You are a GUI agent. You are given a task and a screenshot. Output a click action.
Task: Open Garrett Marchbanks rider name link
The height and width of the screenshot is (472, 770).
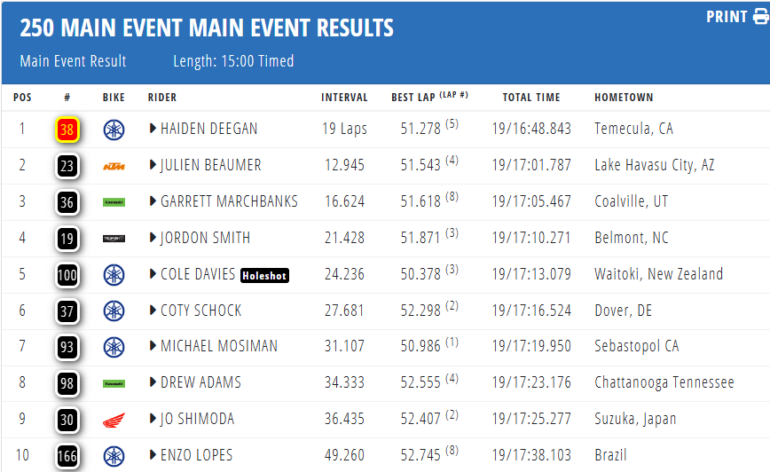229,201
